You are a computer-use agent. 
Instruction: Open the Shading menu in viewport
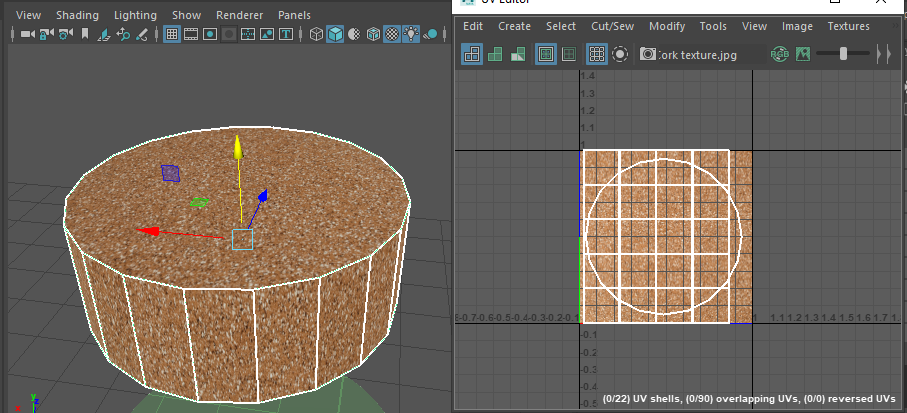point(77,16)
